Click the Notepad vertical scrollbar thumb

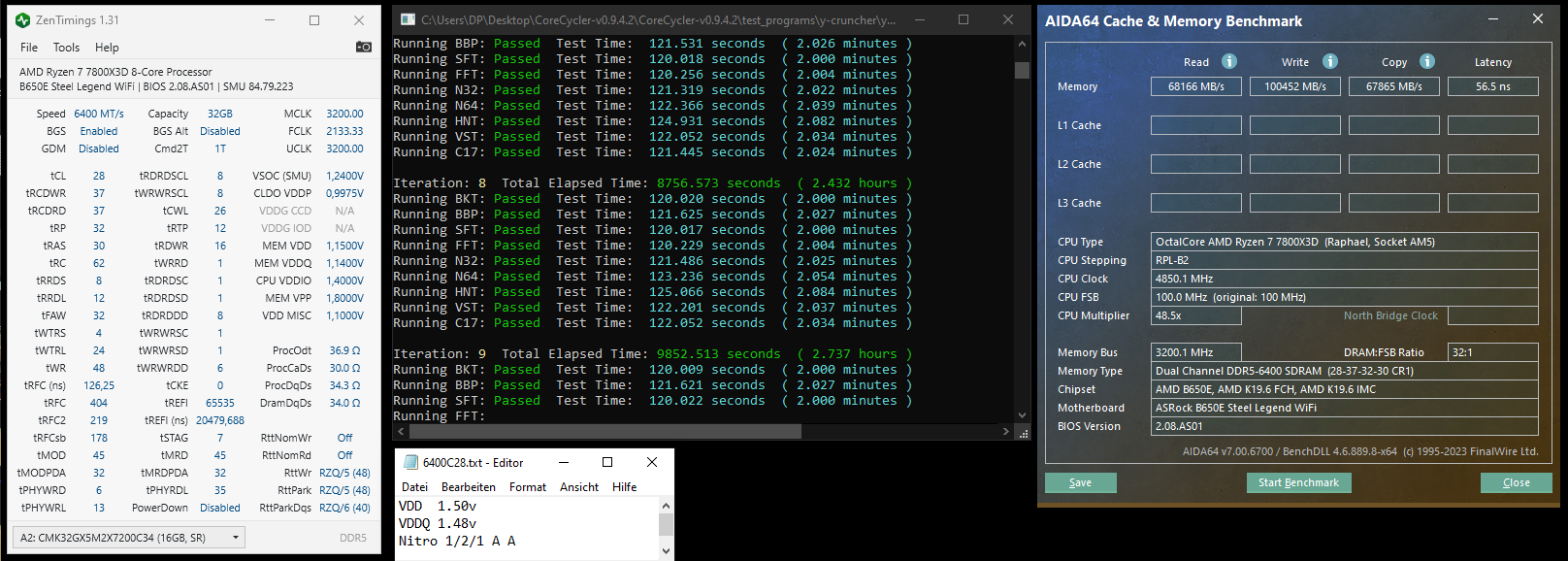(x=666, y=524)
